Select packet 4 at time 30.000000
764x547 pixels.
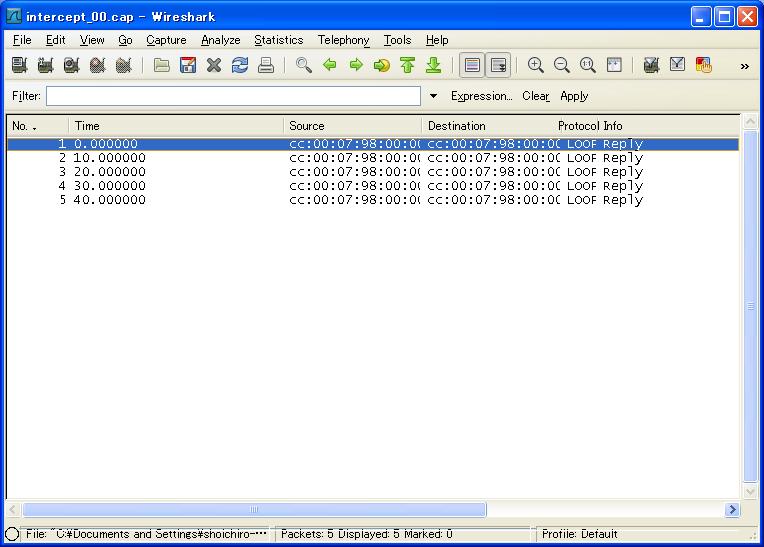tap(373, 186)
